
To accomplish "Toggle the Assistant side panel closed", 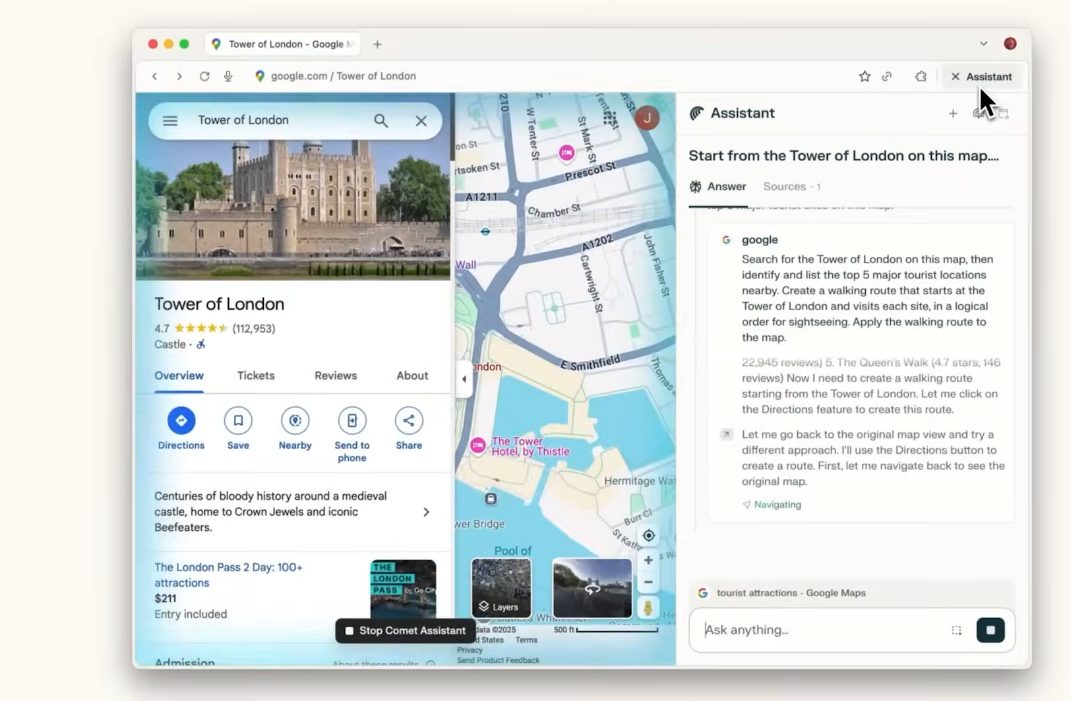I will click(x=982, y=77).
